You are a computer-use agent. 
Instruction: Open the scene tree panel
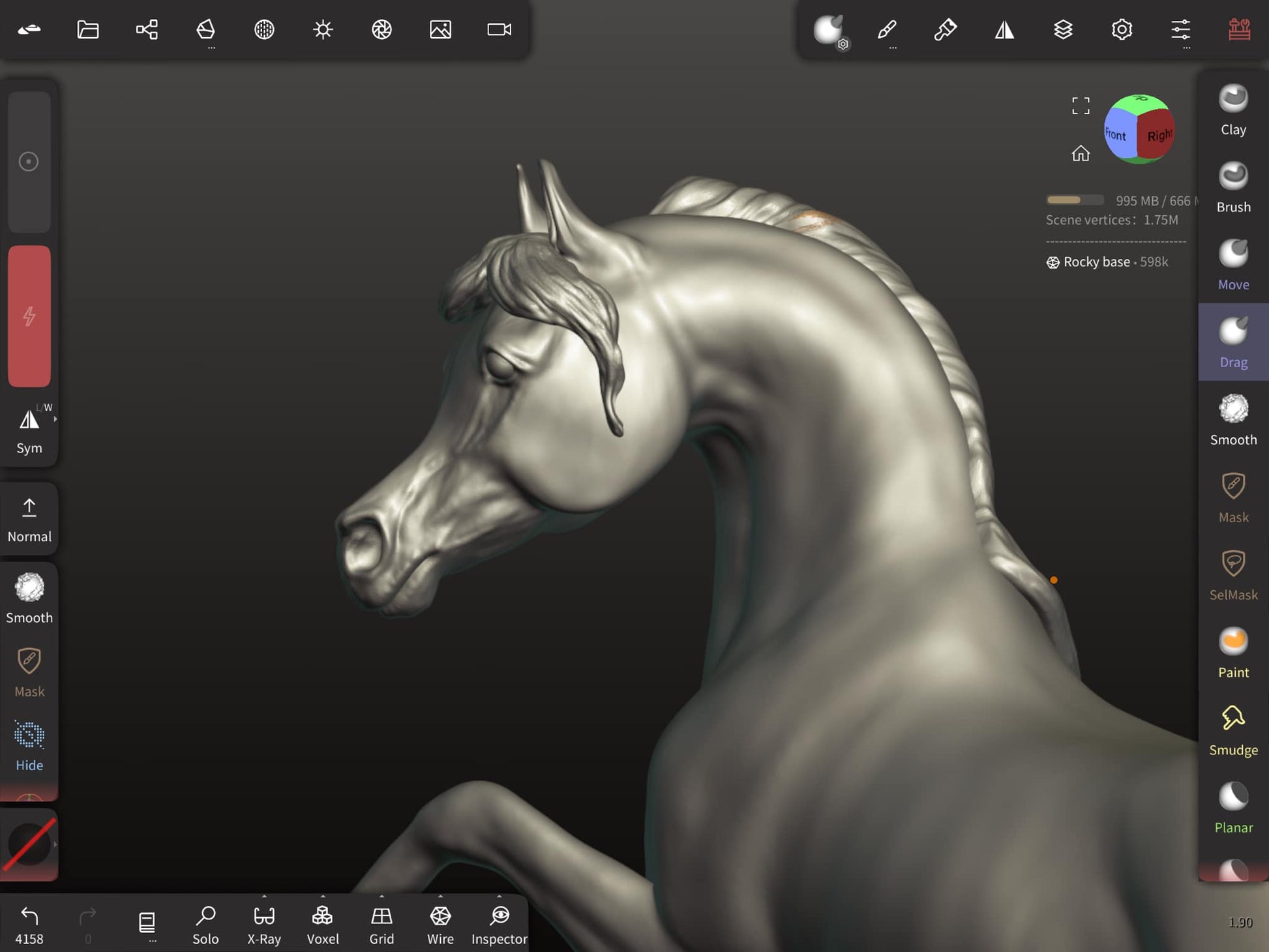147,29
